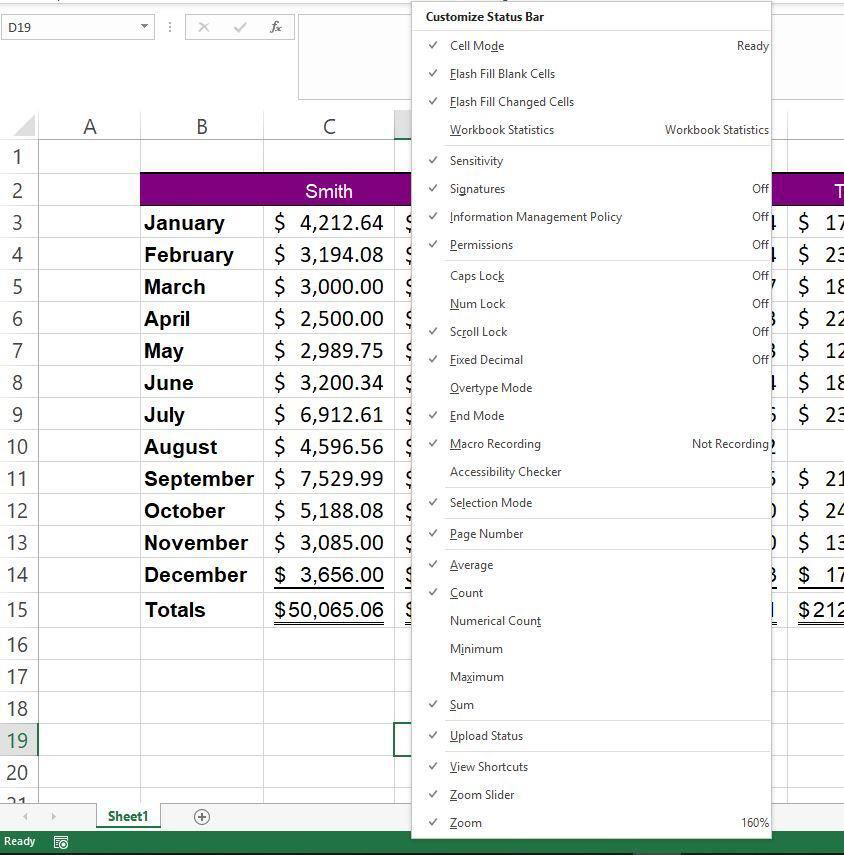Click the macro recording icon in status bar
Viewport: 844px width, 855px height.
coord(61,842)
